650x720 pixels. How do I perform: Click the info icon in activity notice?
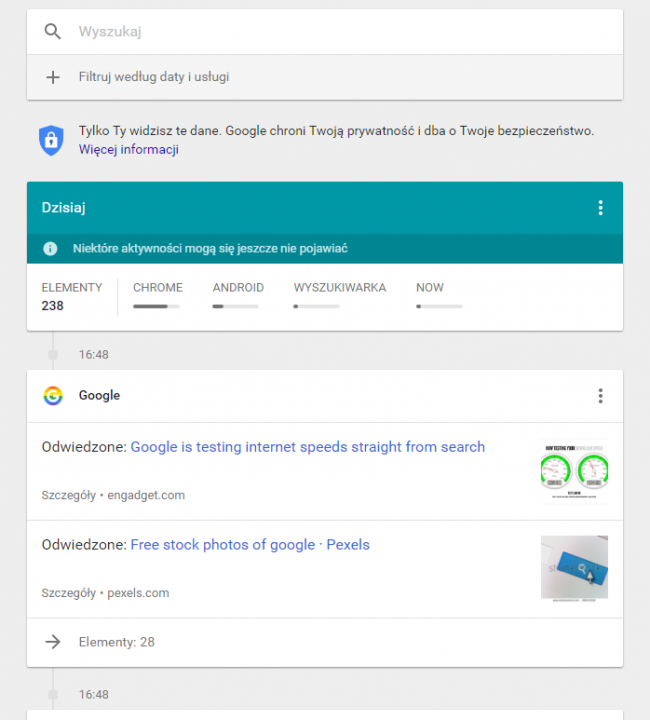[50, 248]
